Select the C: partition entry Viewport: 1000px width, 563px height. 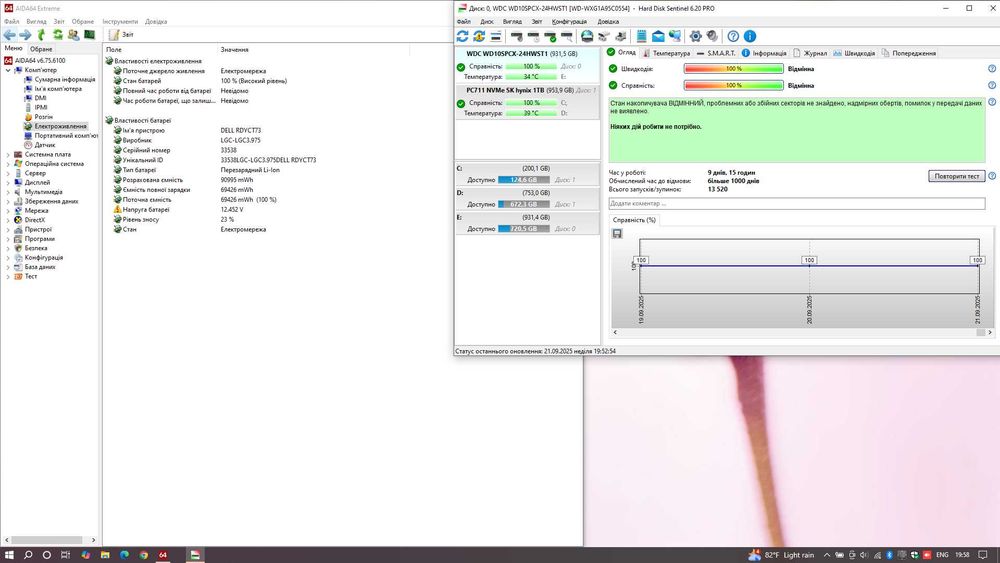click(x=527, y=174)
